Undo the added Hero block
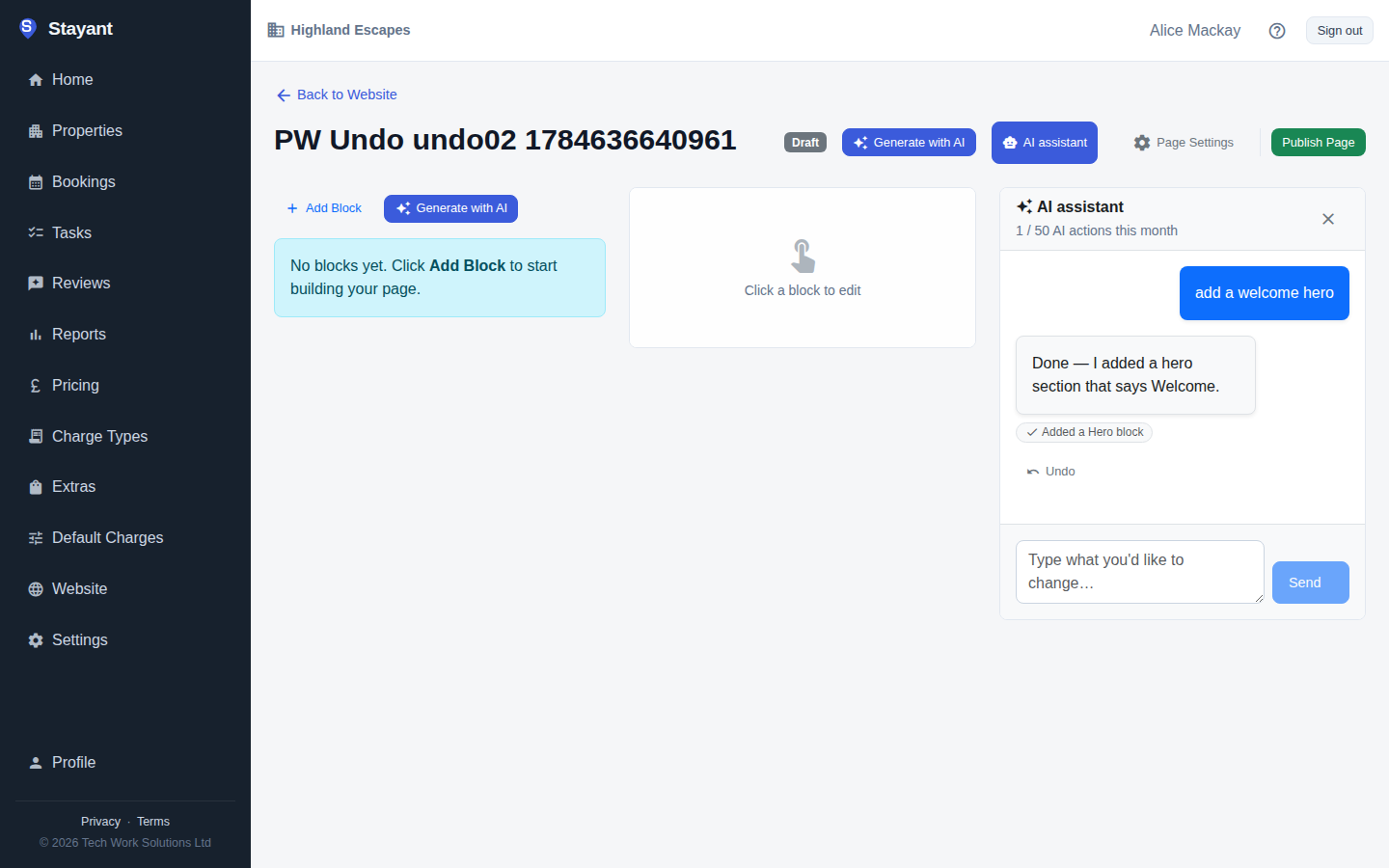Viewport: 1389px width, 868px height. tap(1050, 472)
